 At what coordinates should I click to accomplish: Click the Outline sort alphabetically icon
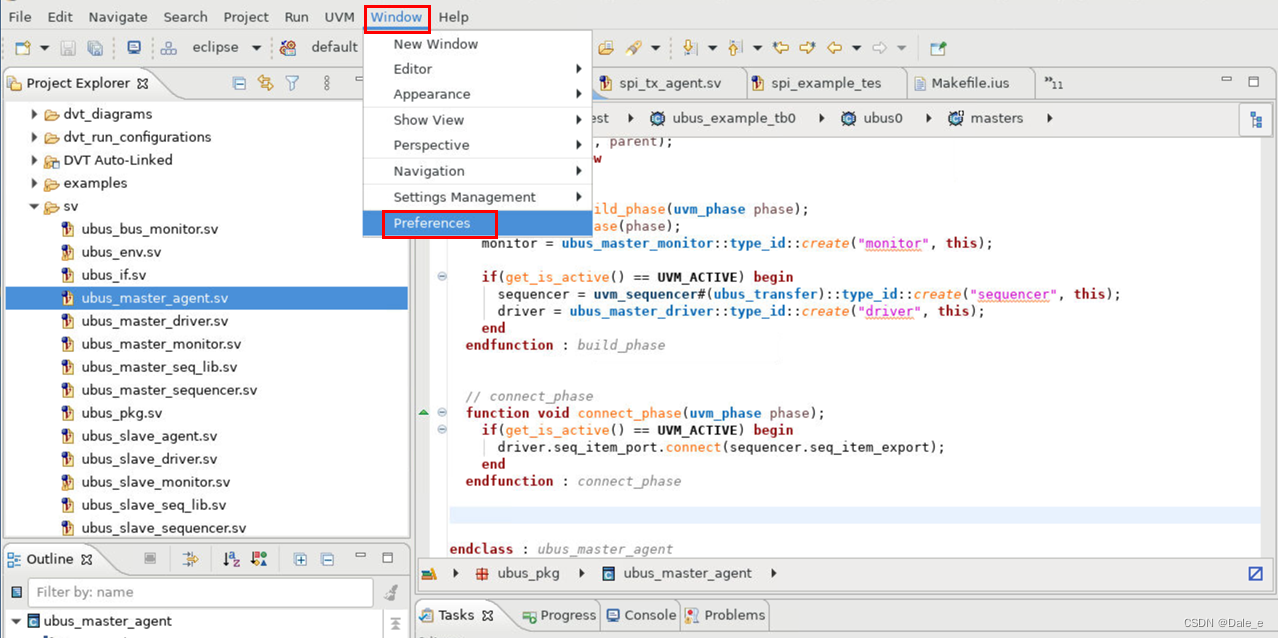point(231,559)
